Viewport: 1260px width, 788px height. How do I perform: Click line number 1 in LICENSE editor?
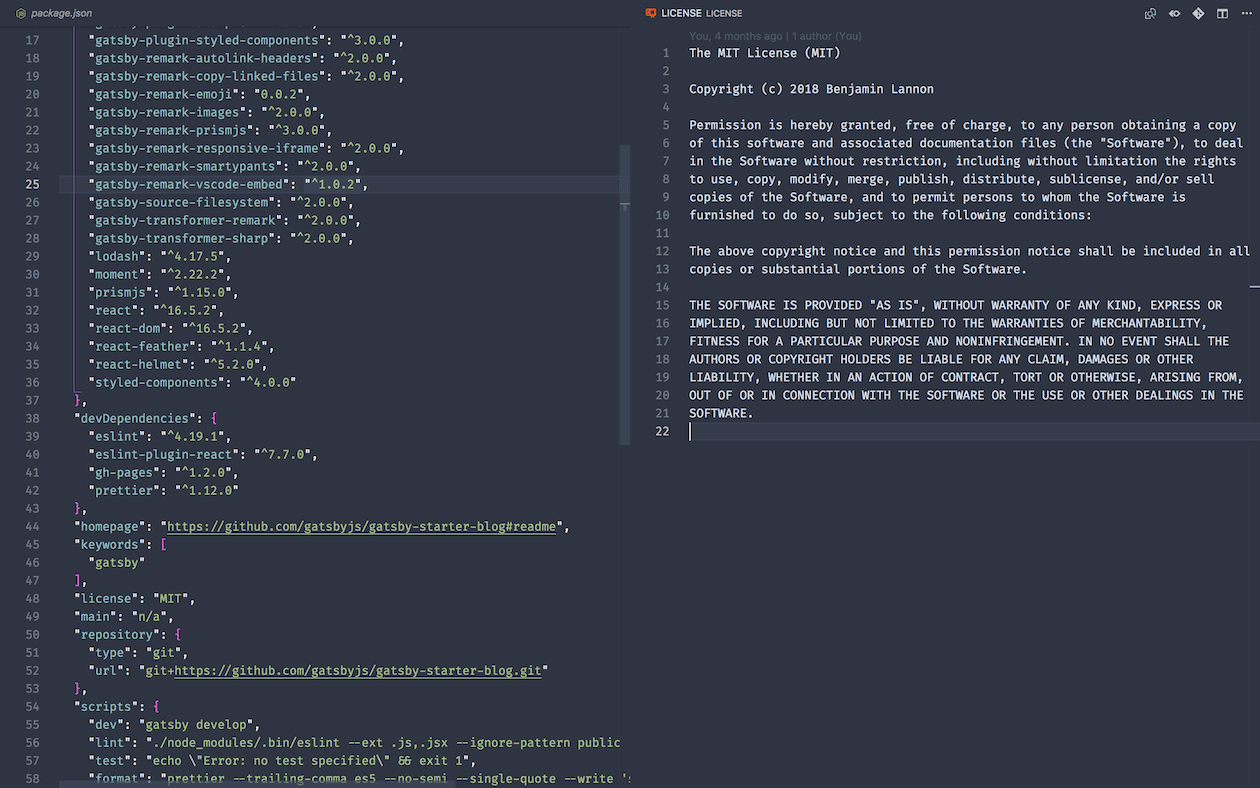click(x=665, y=53)
